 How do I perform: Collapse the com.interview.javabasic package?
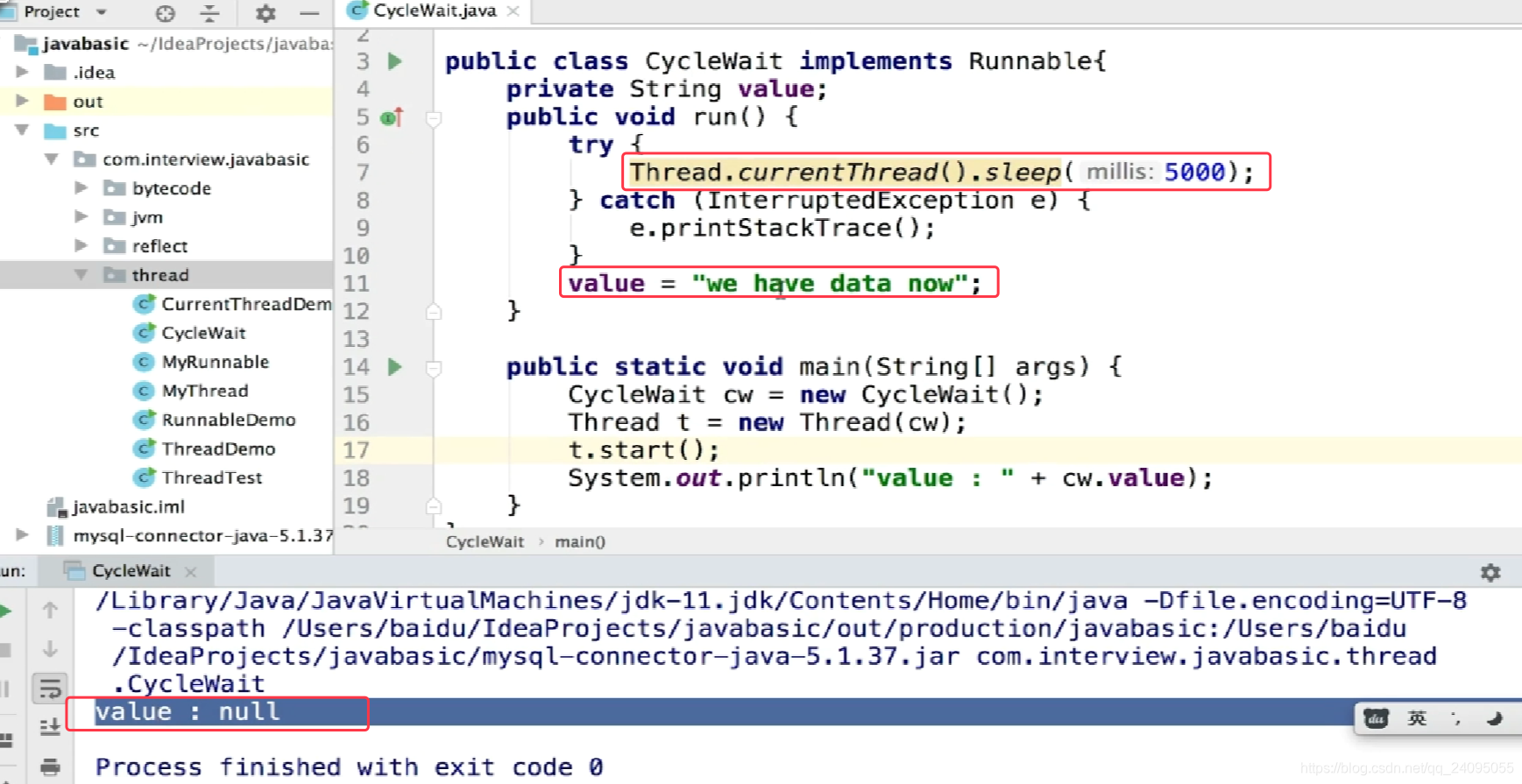click(x=52, y=159)
